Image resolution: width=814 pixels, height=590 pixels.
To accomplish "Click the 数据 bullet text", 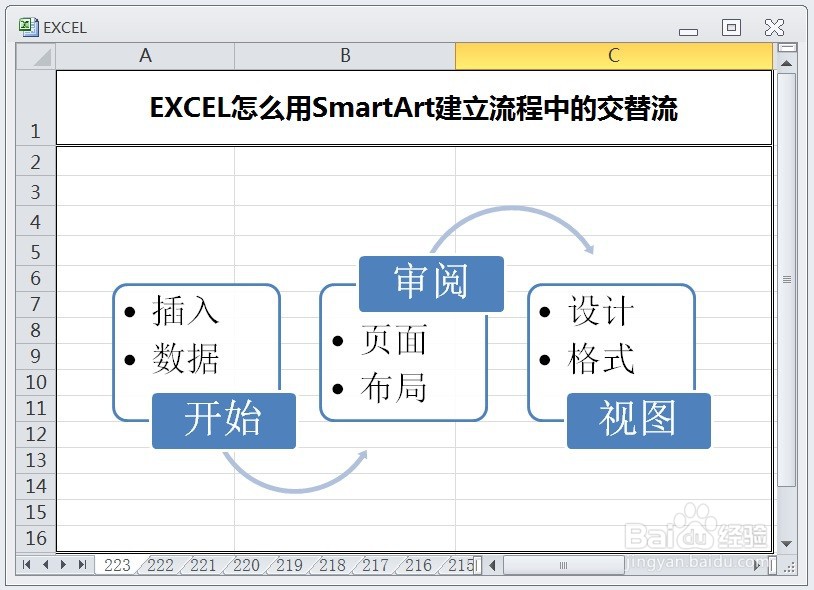I will (185, 359).
